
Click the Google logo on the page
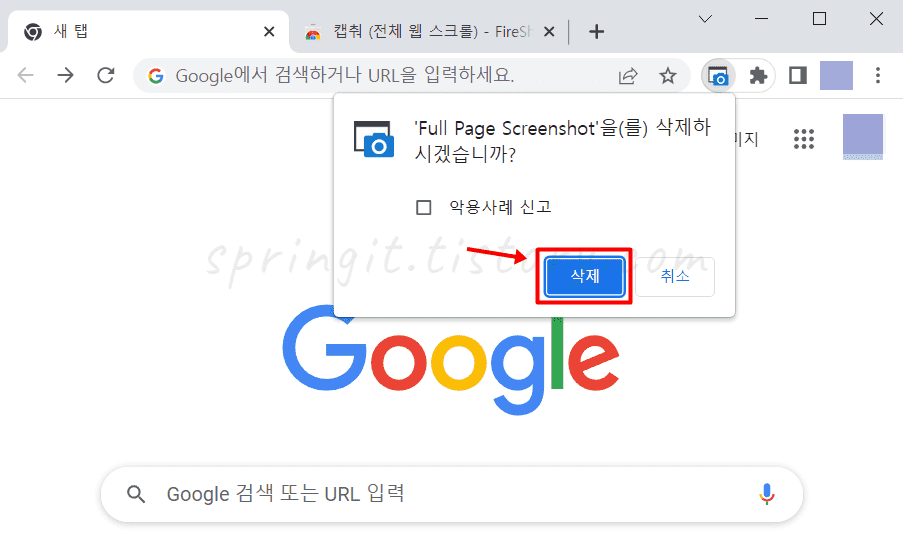(x=451, y=360)
